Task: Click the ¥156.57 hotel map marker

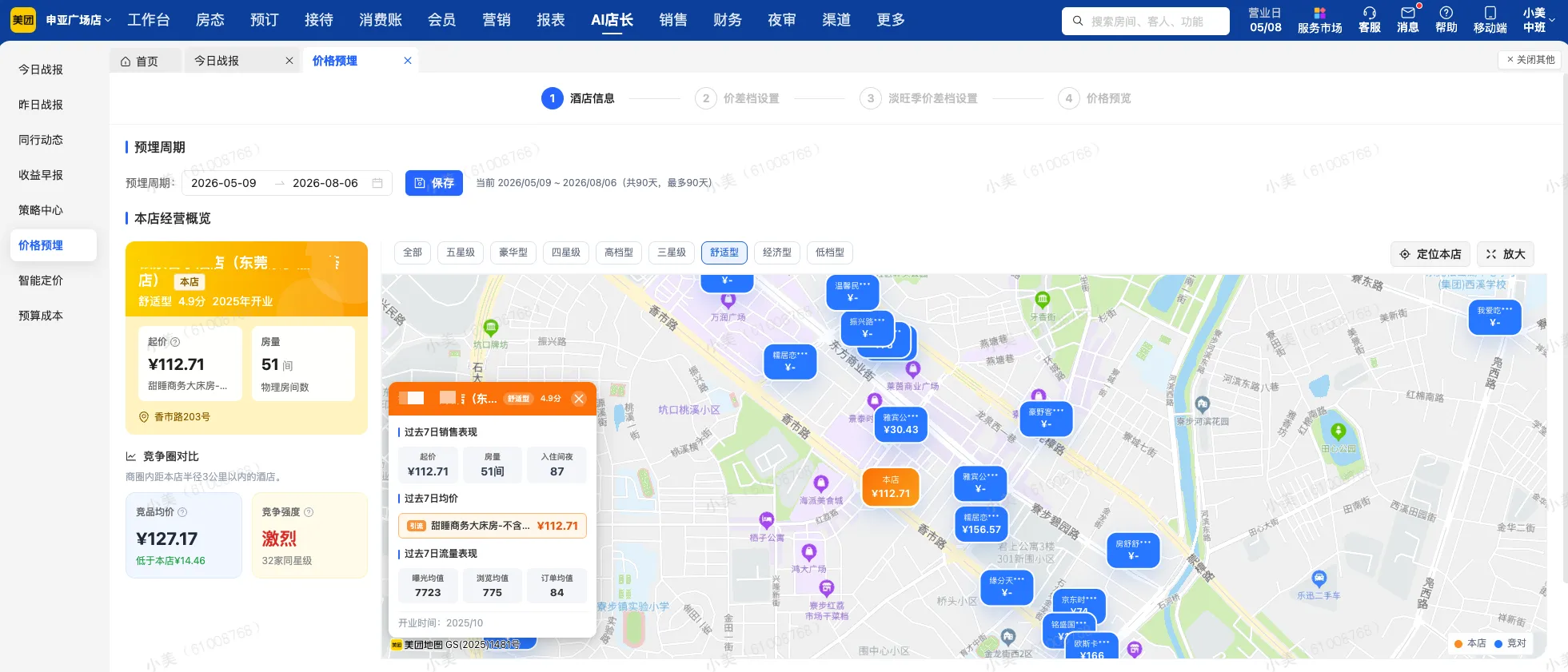Action: click(981, 524)
